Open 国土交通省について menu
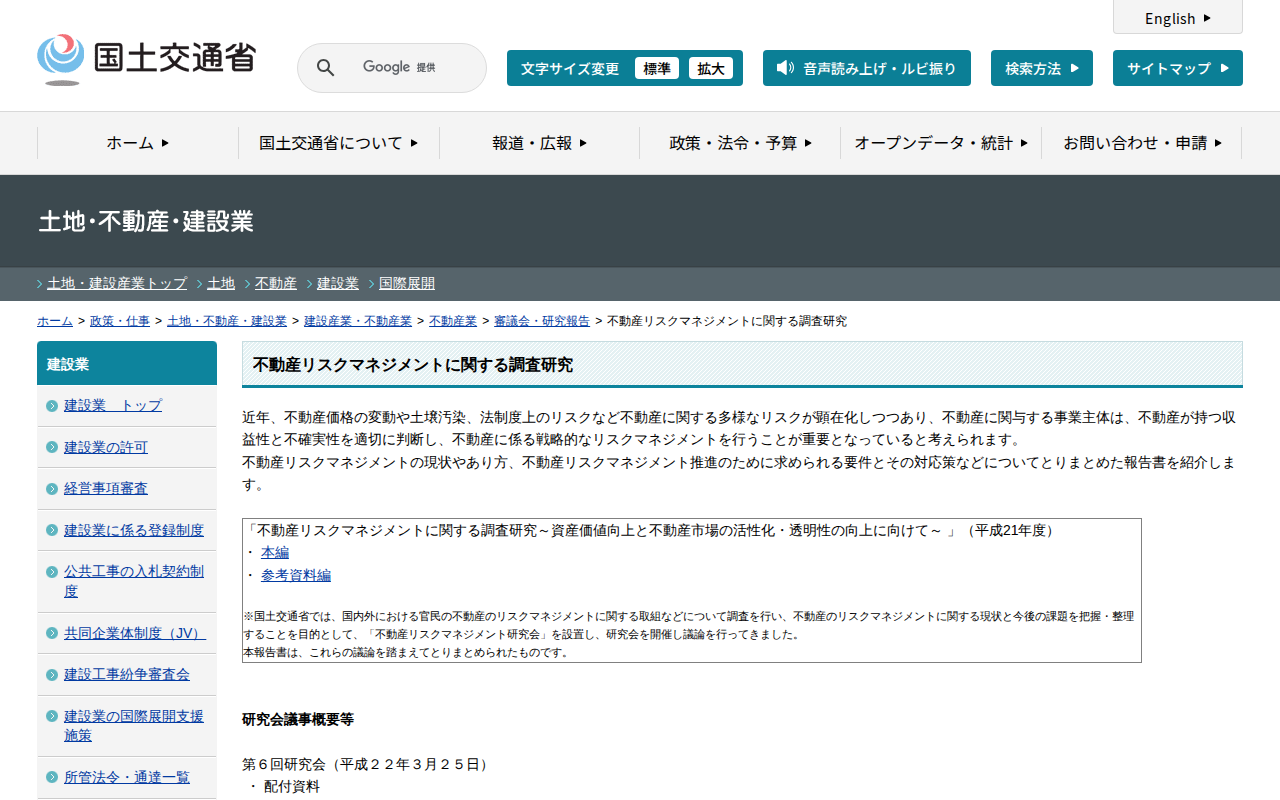 (x=339, y=143)
